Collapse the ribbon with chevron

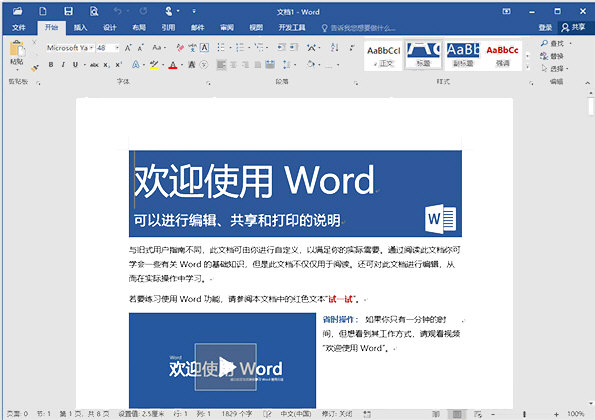coord(587,82)
